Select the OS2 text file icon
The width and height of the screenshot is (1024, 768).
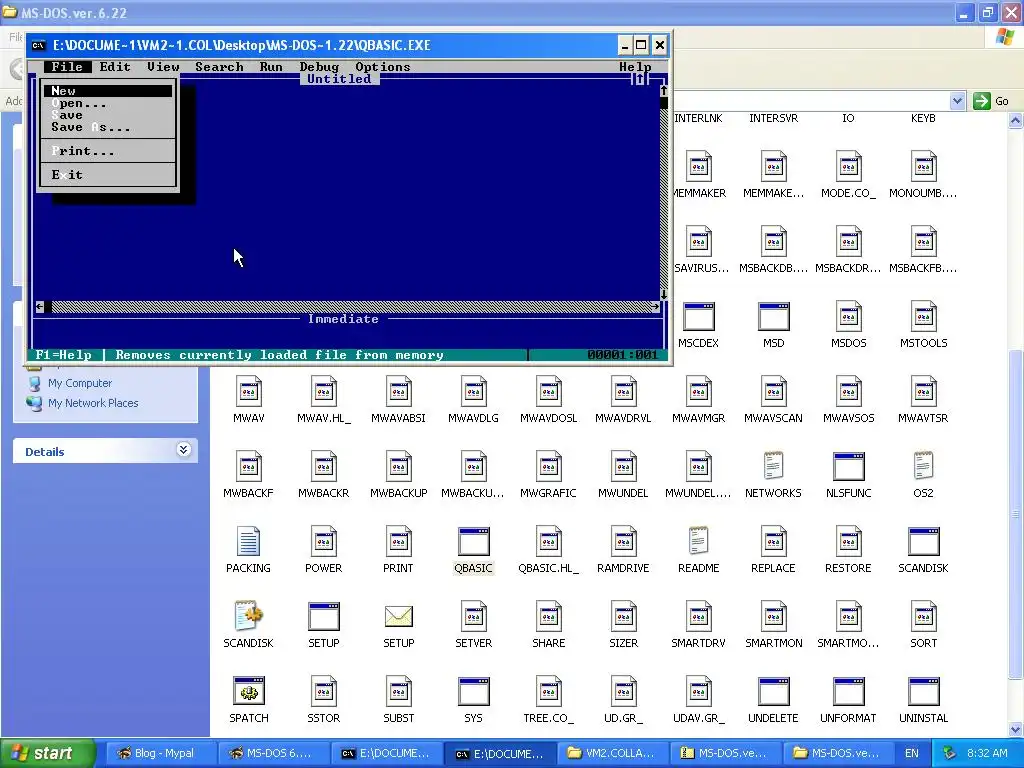[923, 466]
